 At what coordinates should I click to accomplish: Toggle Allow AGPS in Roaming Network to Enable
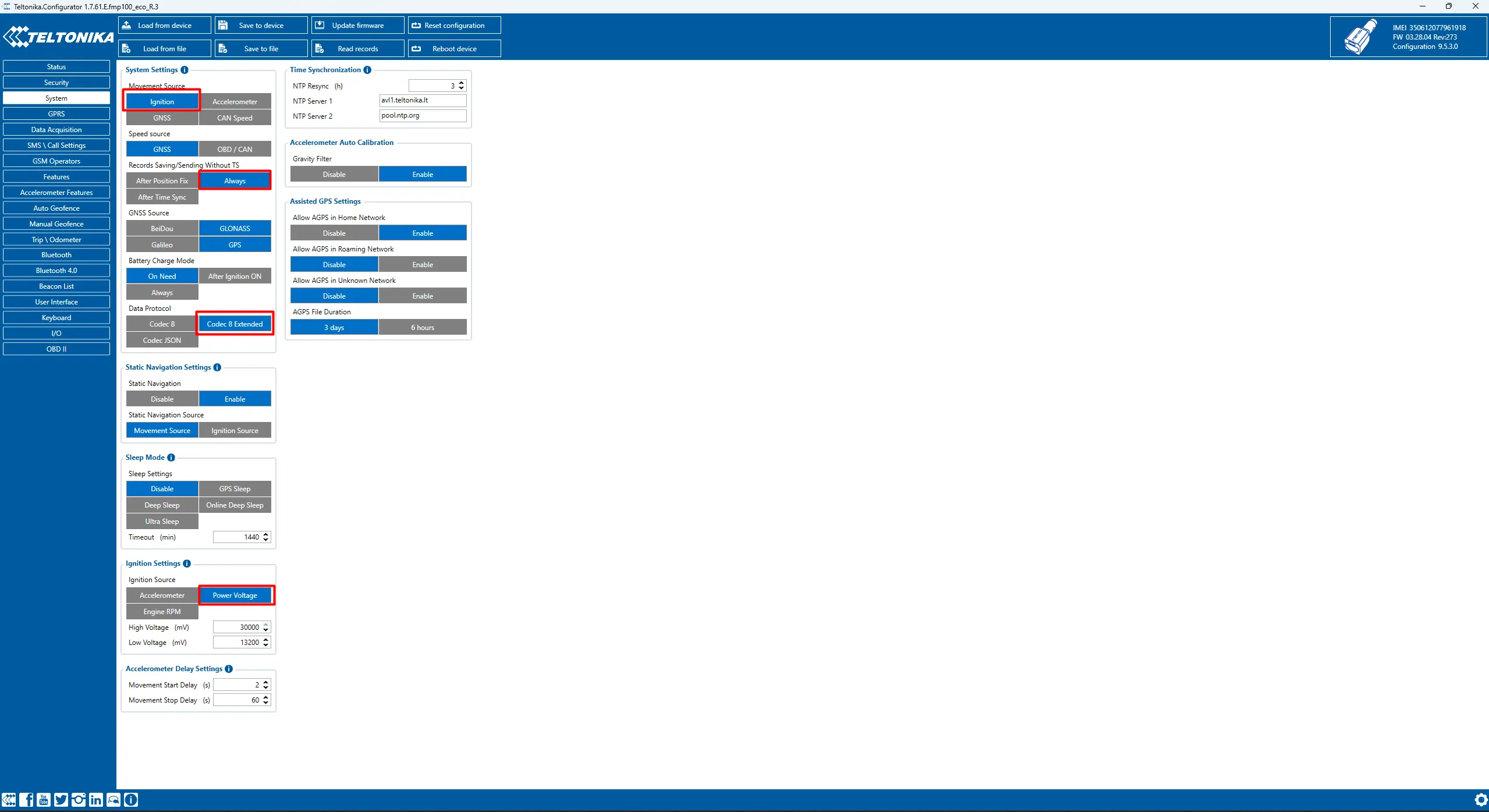point(421,264)
